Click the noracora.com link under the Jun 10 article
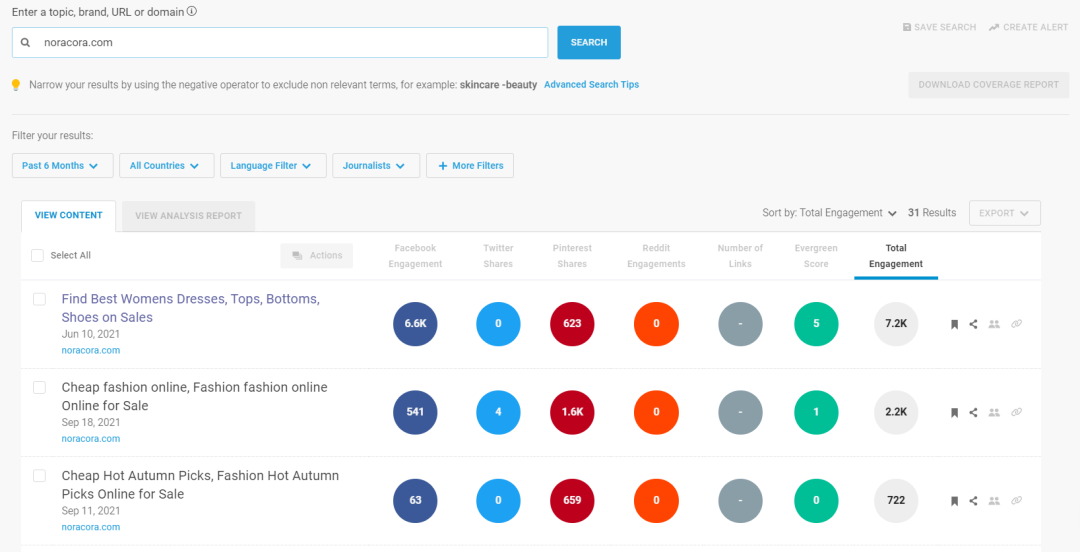Image resolution: width=1080 pixels, height=552 pixels. click(91, 350)
